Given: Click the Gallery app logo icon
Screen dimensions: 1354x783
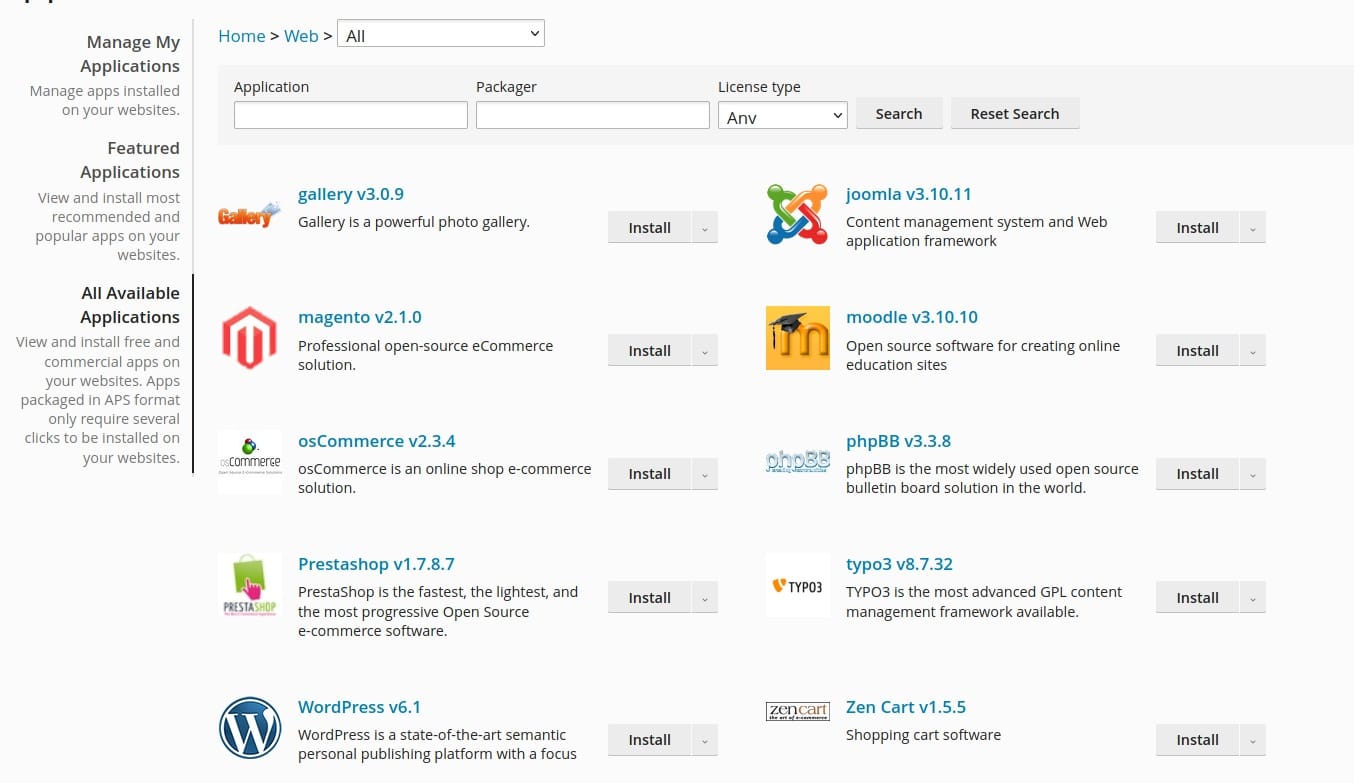Looking at the screenshot, I should (x=250, y=214).
